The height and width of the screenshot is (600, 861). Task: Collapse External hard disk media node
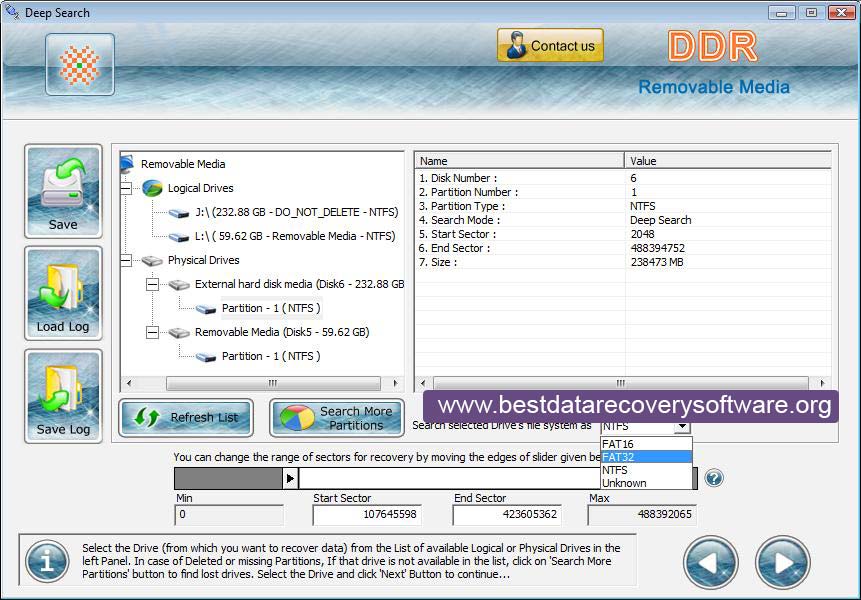152,284
